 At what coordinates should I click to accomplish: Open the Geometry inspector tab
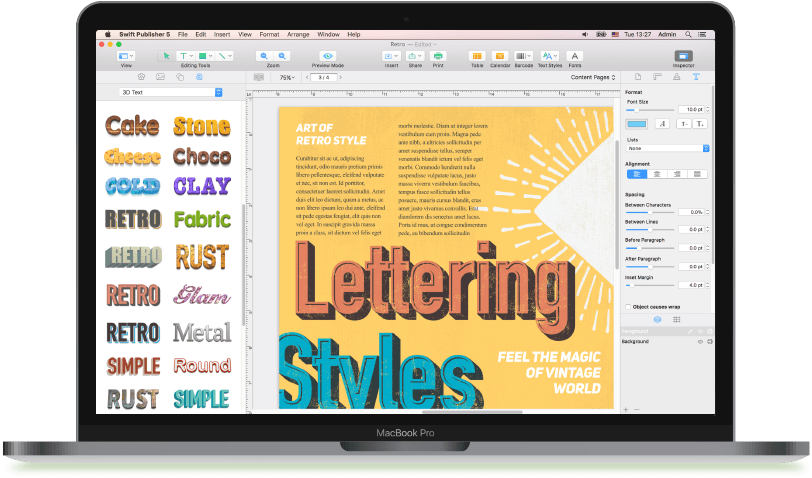coord(657,77)
